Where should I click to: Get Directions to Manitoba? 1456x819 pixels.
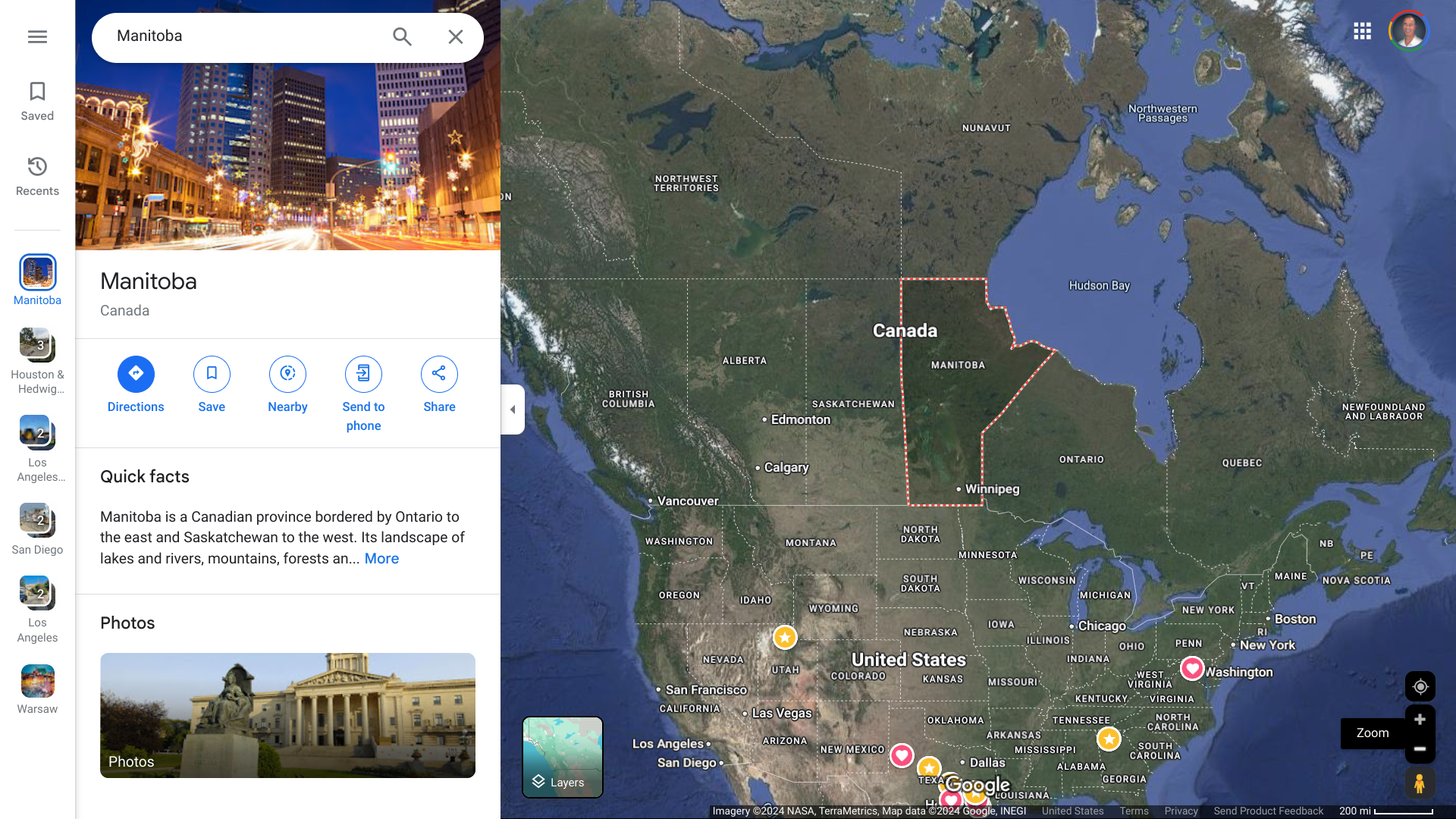tap(136, 385)
